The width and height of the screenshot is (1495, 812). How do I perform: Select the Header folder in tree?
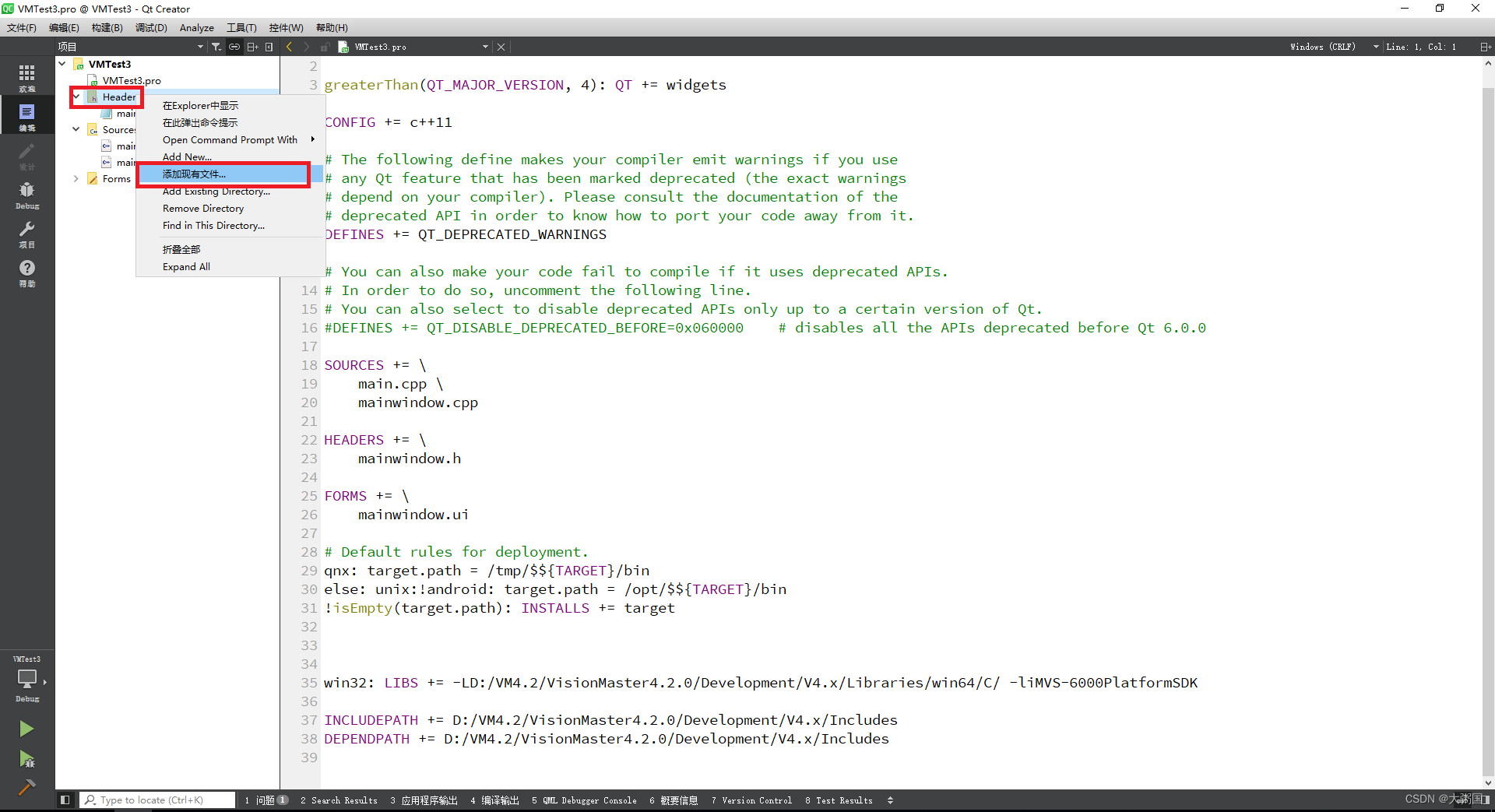click(119, 97)
